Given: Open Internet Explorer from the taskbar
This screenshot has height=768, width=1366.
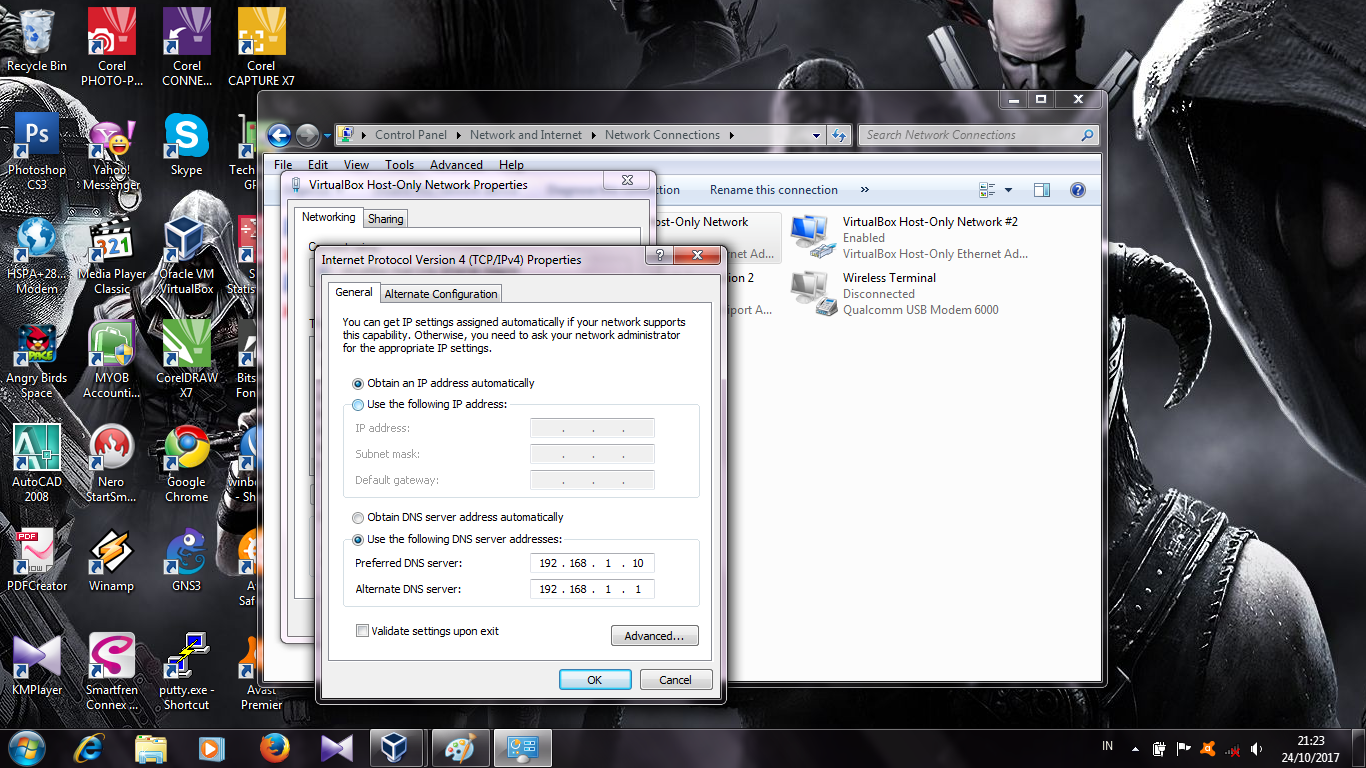Looking at the screenshot, I should coord(90,748).
